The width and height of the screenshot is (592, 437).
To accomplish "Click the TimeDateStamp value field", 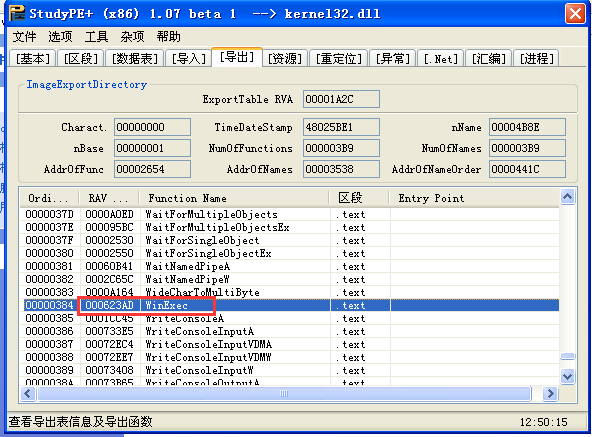I will 341,127.
